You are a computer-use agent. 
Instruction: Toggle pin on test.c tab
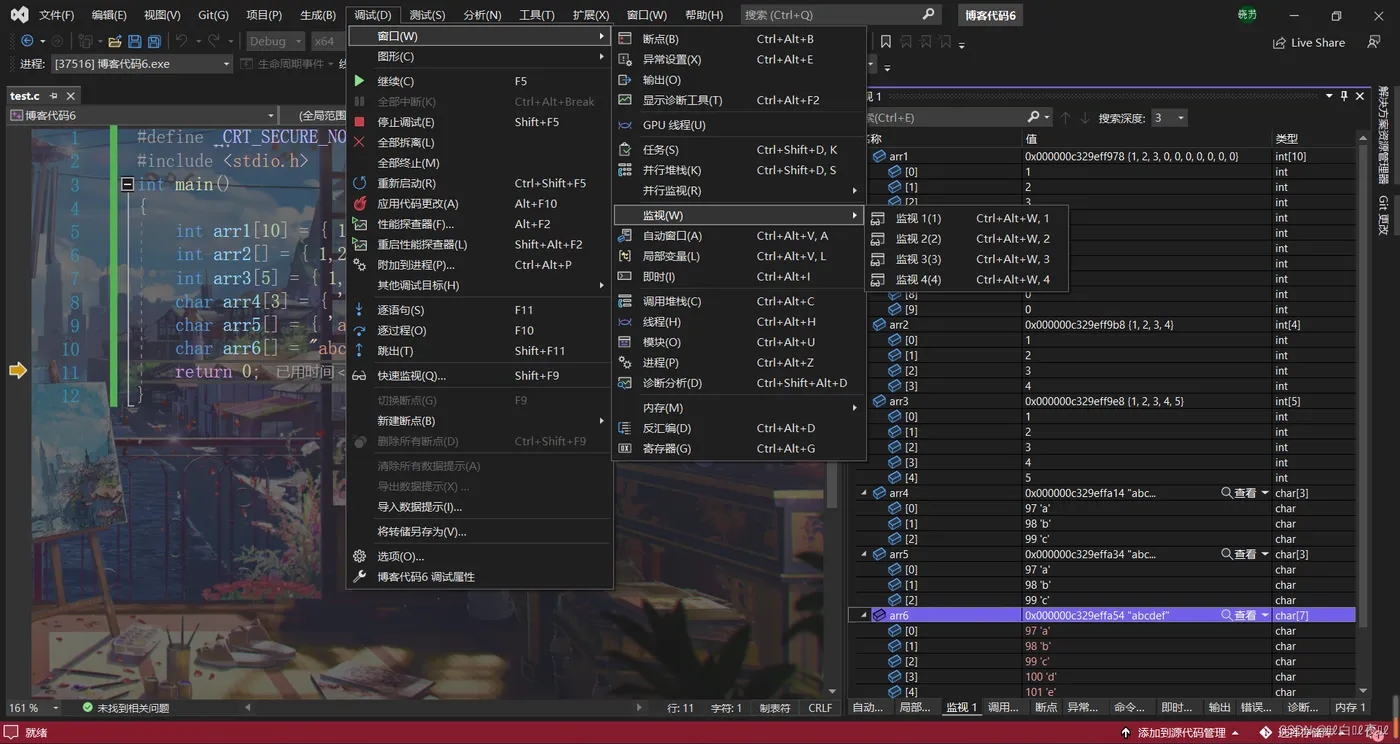pyautogui.click(x=55, y=96)
